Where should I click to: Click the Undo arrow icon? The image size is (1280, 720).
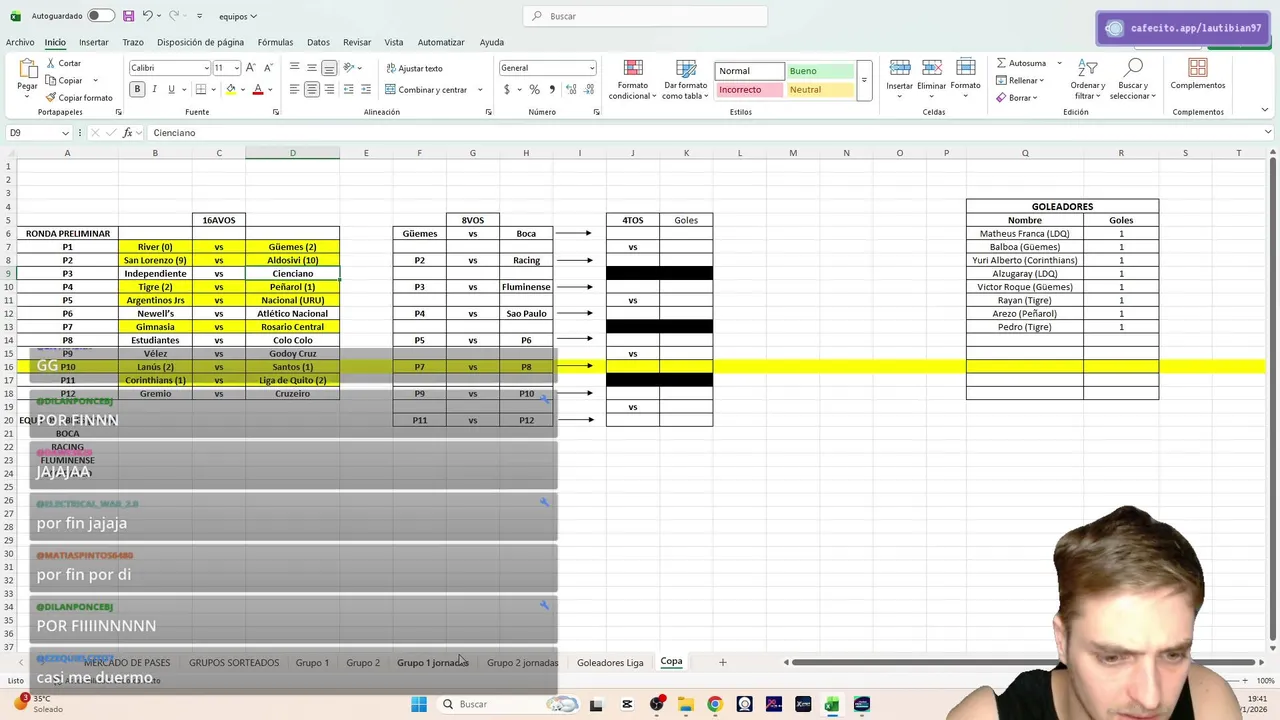point(148,16)
